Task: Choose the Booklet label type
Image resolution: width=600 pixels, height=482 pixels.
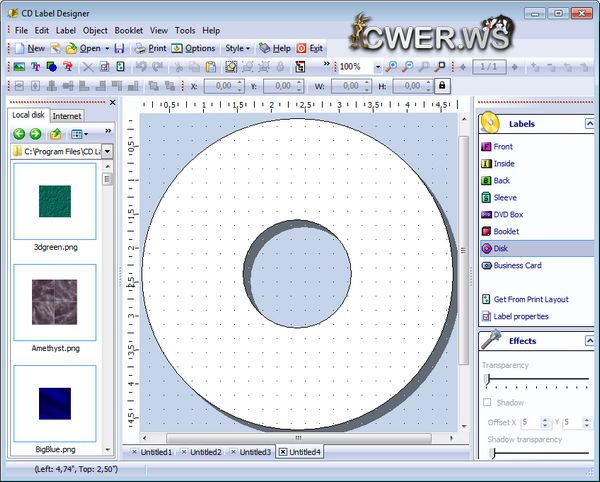Action: (x=506, y=232)
